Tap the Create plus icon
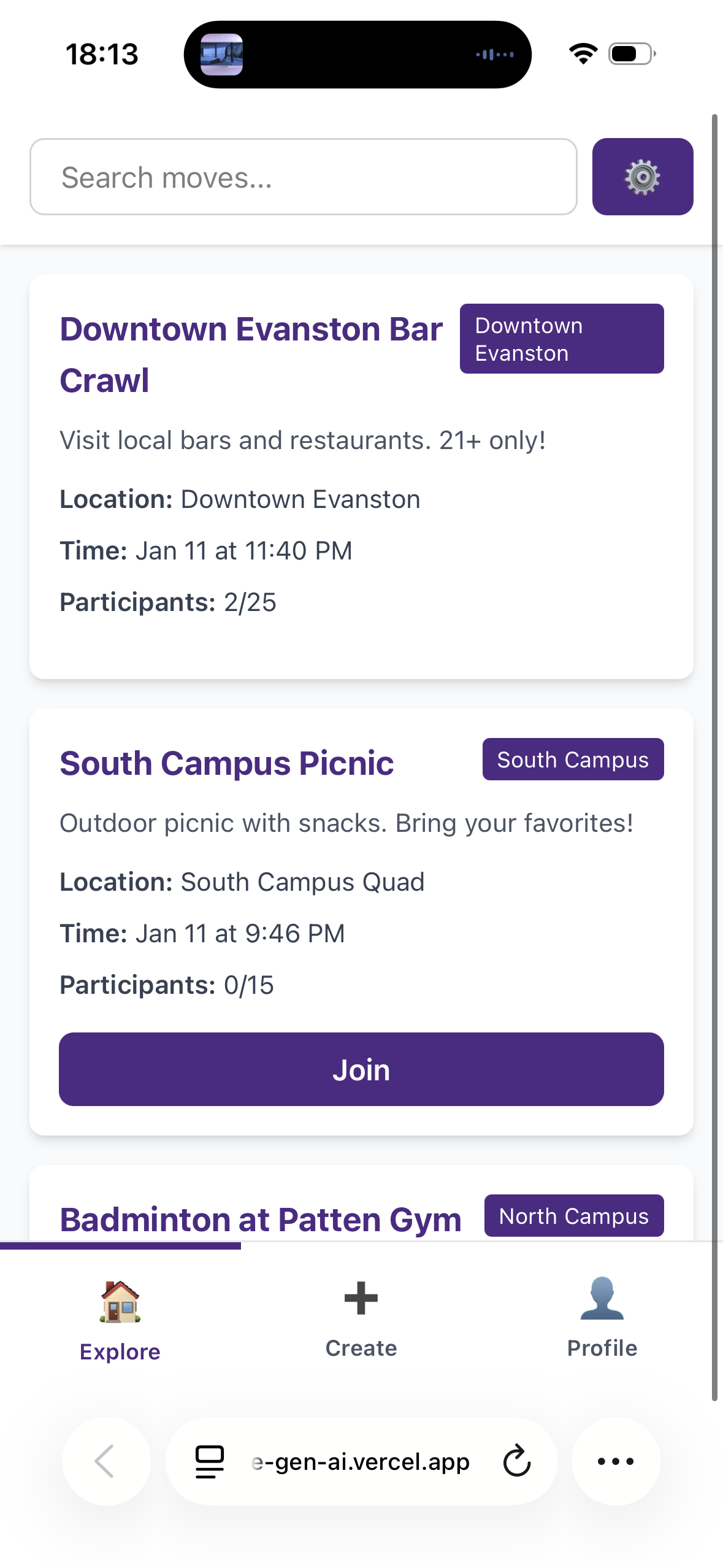Screen dimensions: 723x1568 click(x=361, y=1298)
